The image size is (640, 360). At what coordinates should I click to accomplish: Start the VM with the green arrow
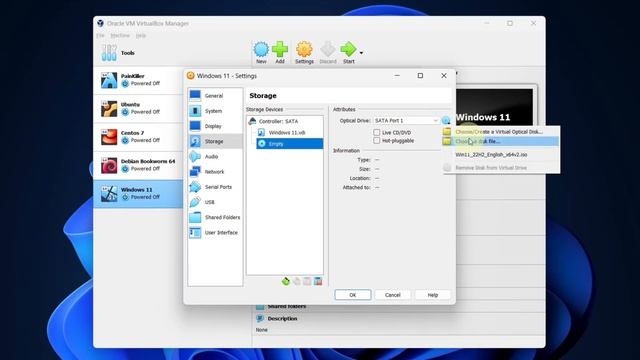pyautogui.click(x=349, y=52)
